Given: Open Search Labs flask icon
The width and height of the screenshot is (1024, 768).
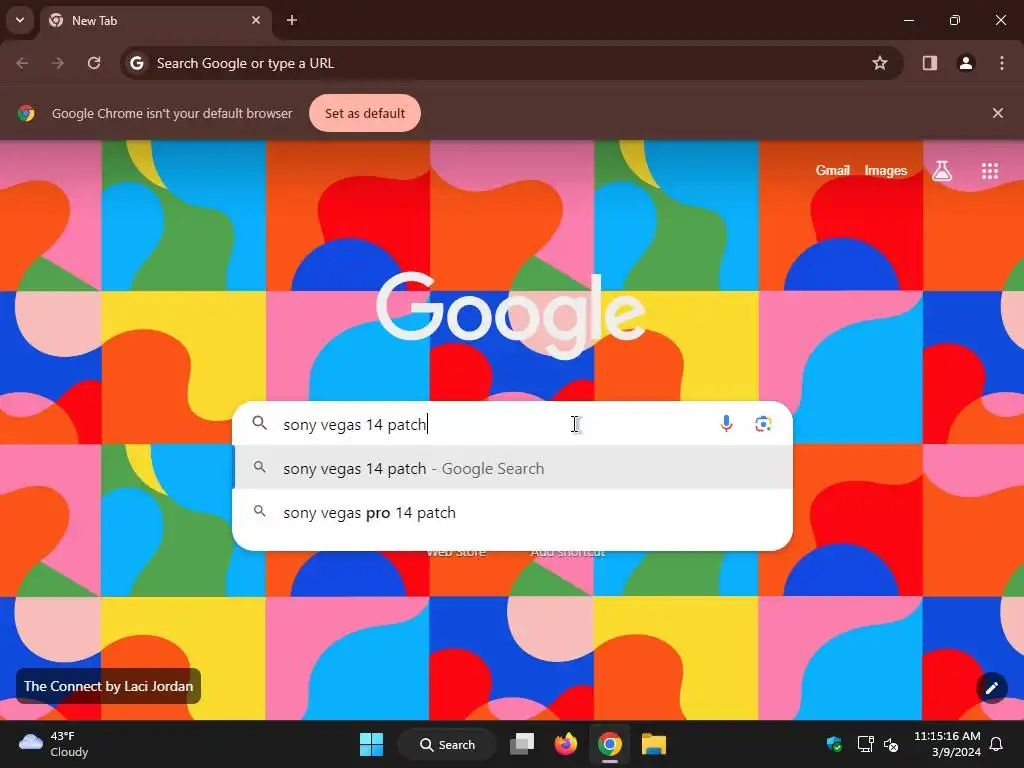Looking at the screenshot, I should 942,171.
